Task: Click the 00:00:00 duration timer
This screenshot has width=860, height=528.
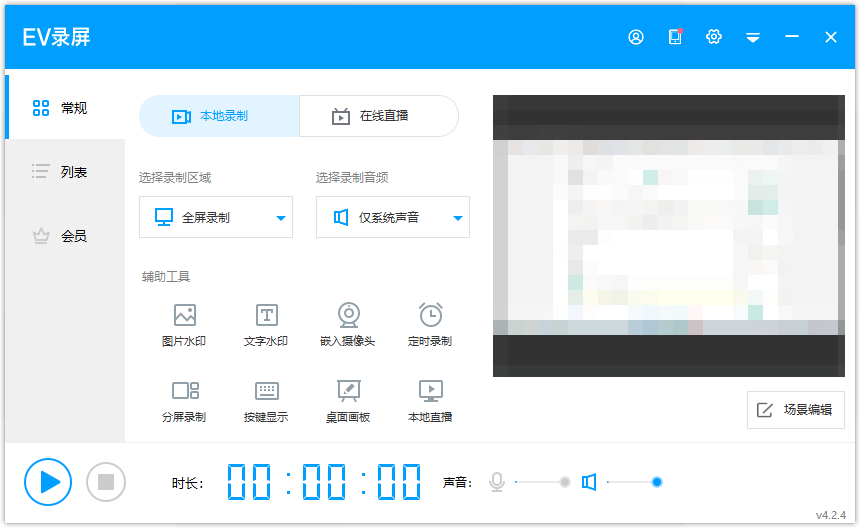Action: (x=324, y=482)
